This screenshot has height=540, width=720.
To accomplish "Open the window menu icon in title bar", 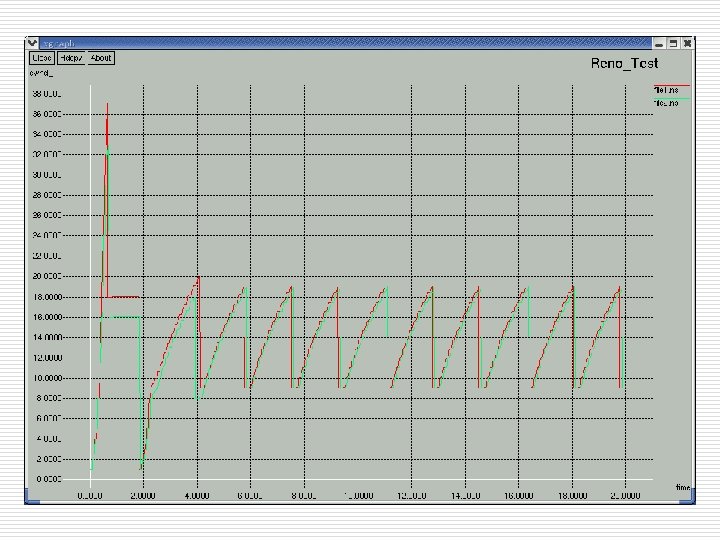I will 32,43.
